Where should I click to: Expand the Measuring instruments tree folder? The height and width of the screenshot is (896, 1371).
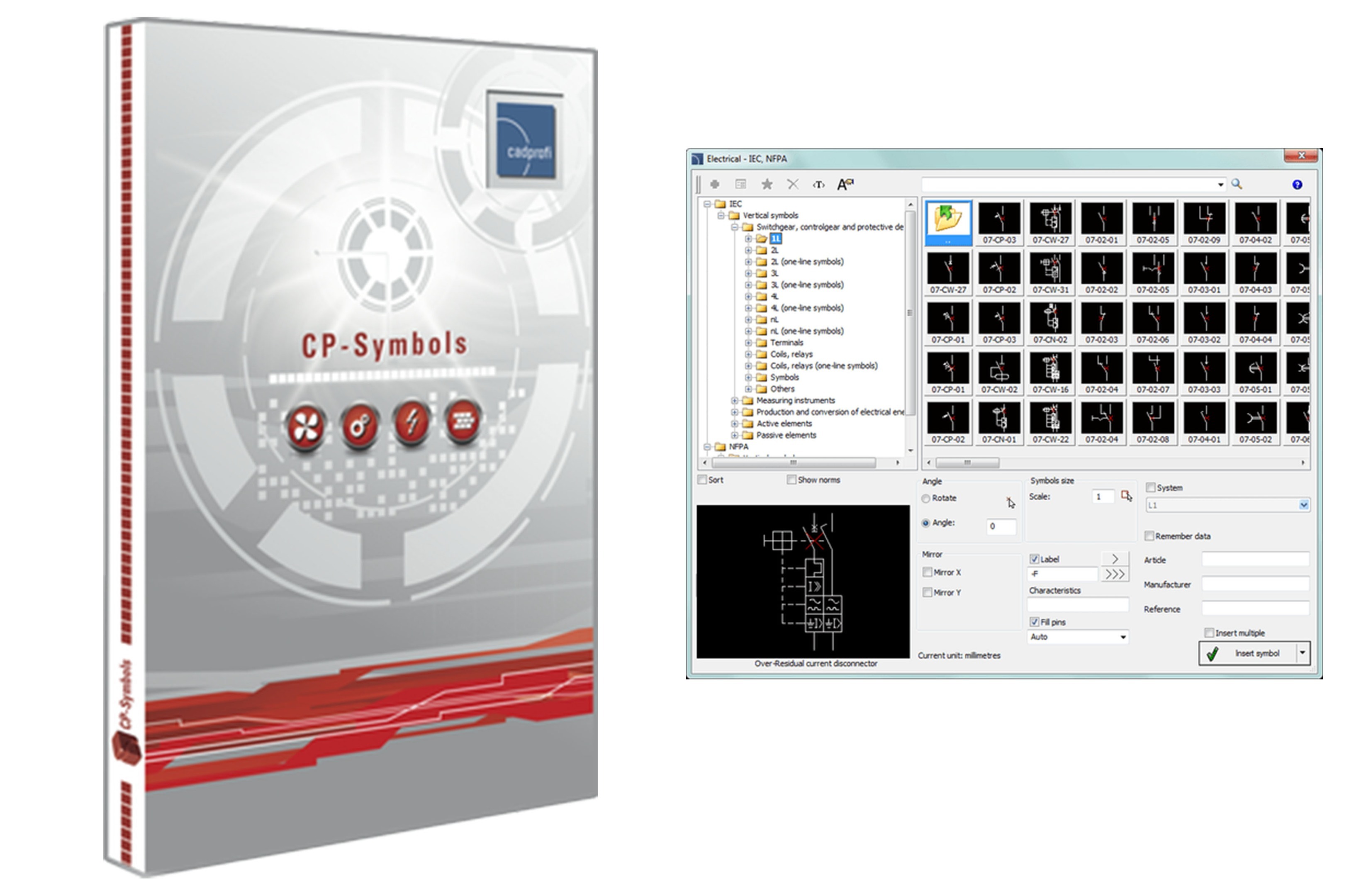click(x=735, y=400)
